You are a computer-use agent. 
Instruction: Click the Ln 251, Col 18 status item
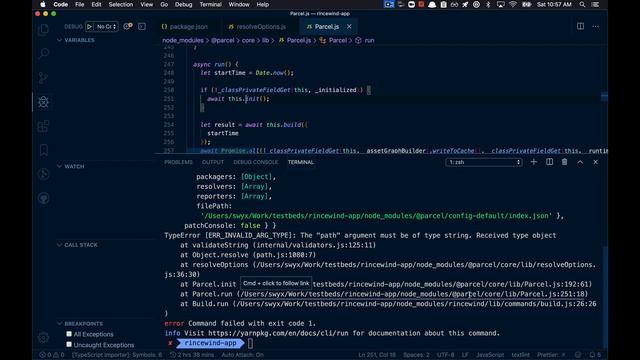coord(377,355)
